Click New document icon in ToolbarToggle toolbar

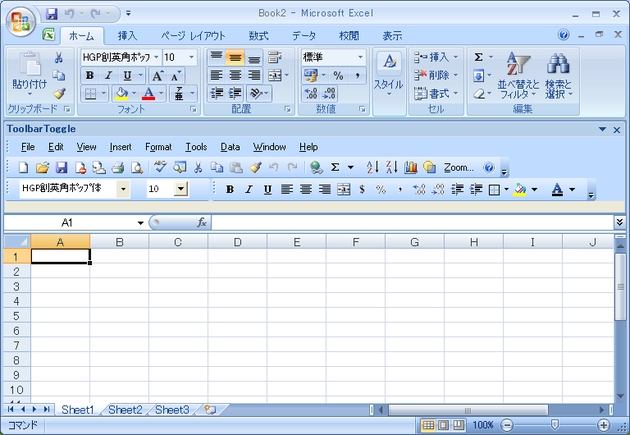click(23, 167)
